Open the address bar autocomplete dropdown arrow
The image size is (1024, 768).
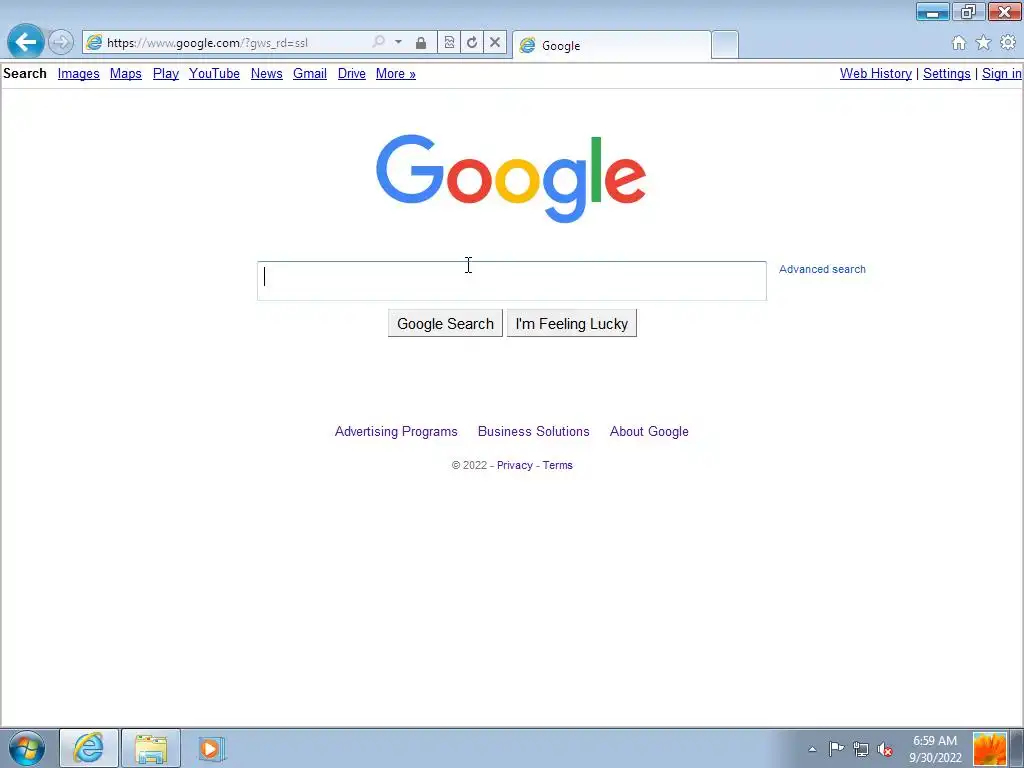coord(398,42)
